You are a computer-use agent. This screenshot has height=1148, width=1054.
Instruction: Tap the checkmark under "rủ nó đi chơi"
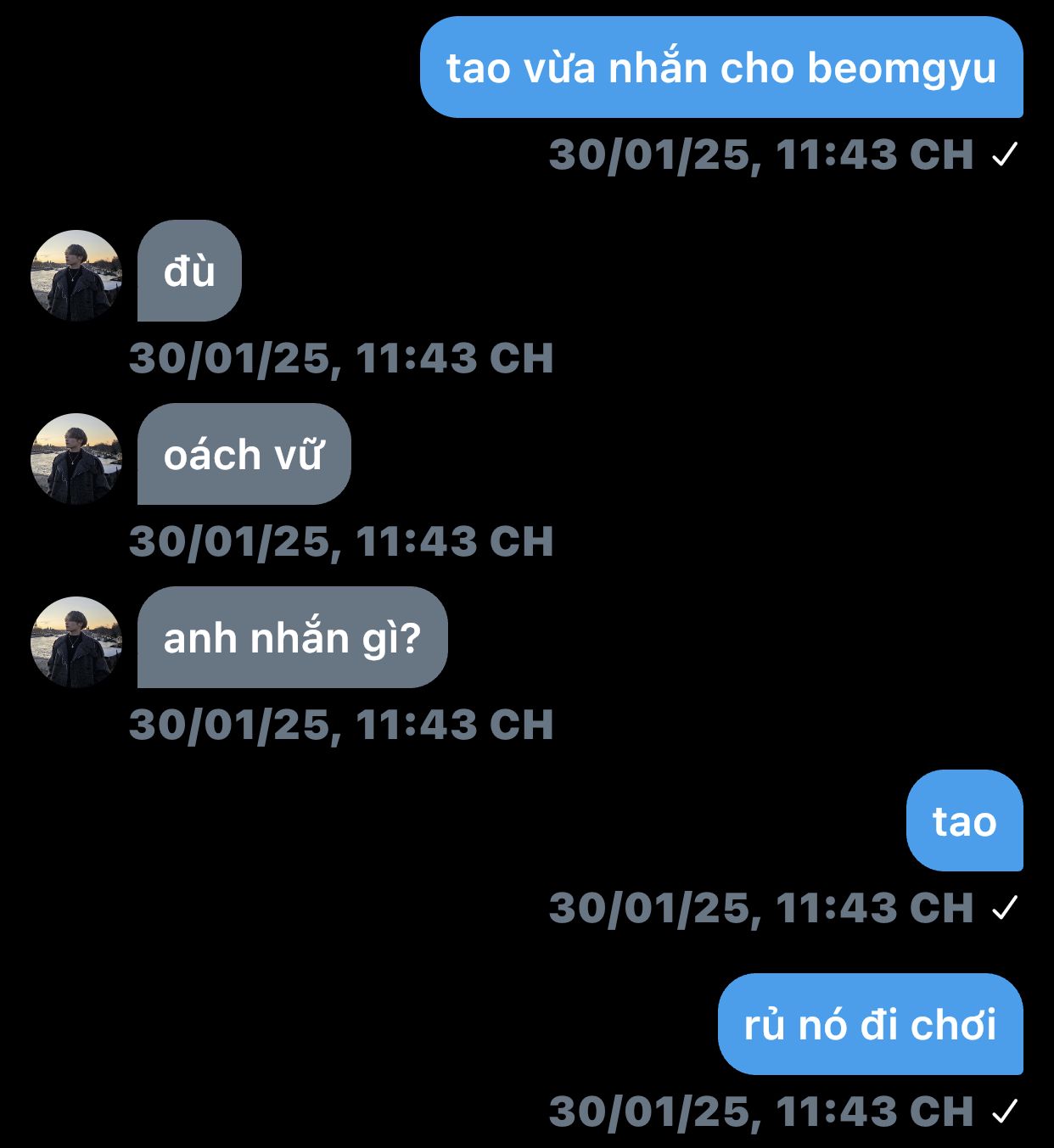coord(1005,1112)
